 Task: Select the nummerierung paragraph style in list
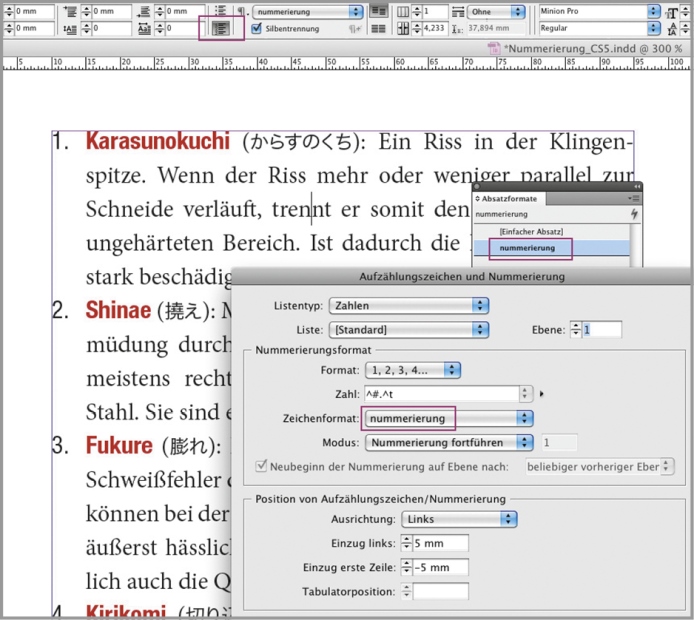[x=551, y=248]
